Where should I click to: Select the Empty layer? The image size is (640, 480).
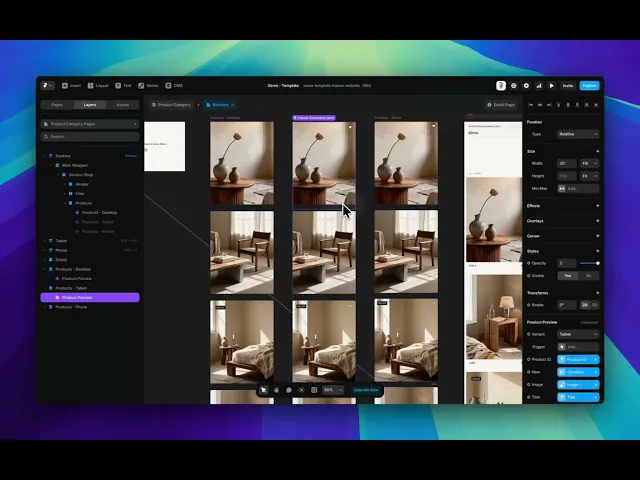90,260
